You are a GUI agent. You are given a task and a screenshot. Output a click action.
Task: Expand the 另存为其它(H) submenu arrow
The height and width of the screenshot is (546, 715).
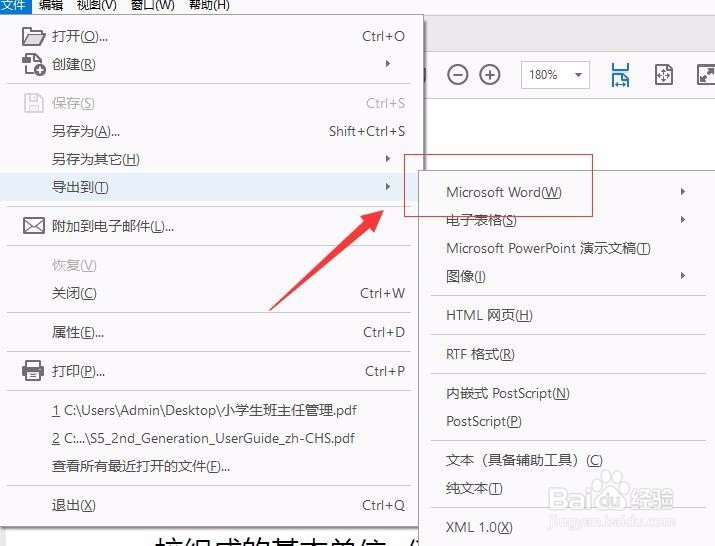(x=388, y=158)
